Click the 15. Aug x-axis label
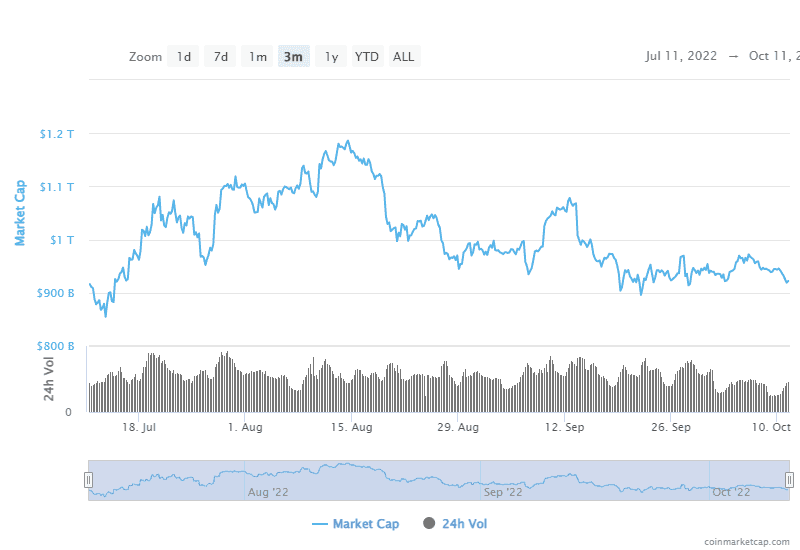Screen dimensions: 800x550 pos(352,427)
